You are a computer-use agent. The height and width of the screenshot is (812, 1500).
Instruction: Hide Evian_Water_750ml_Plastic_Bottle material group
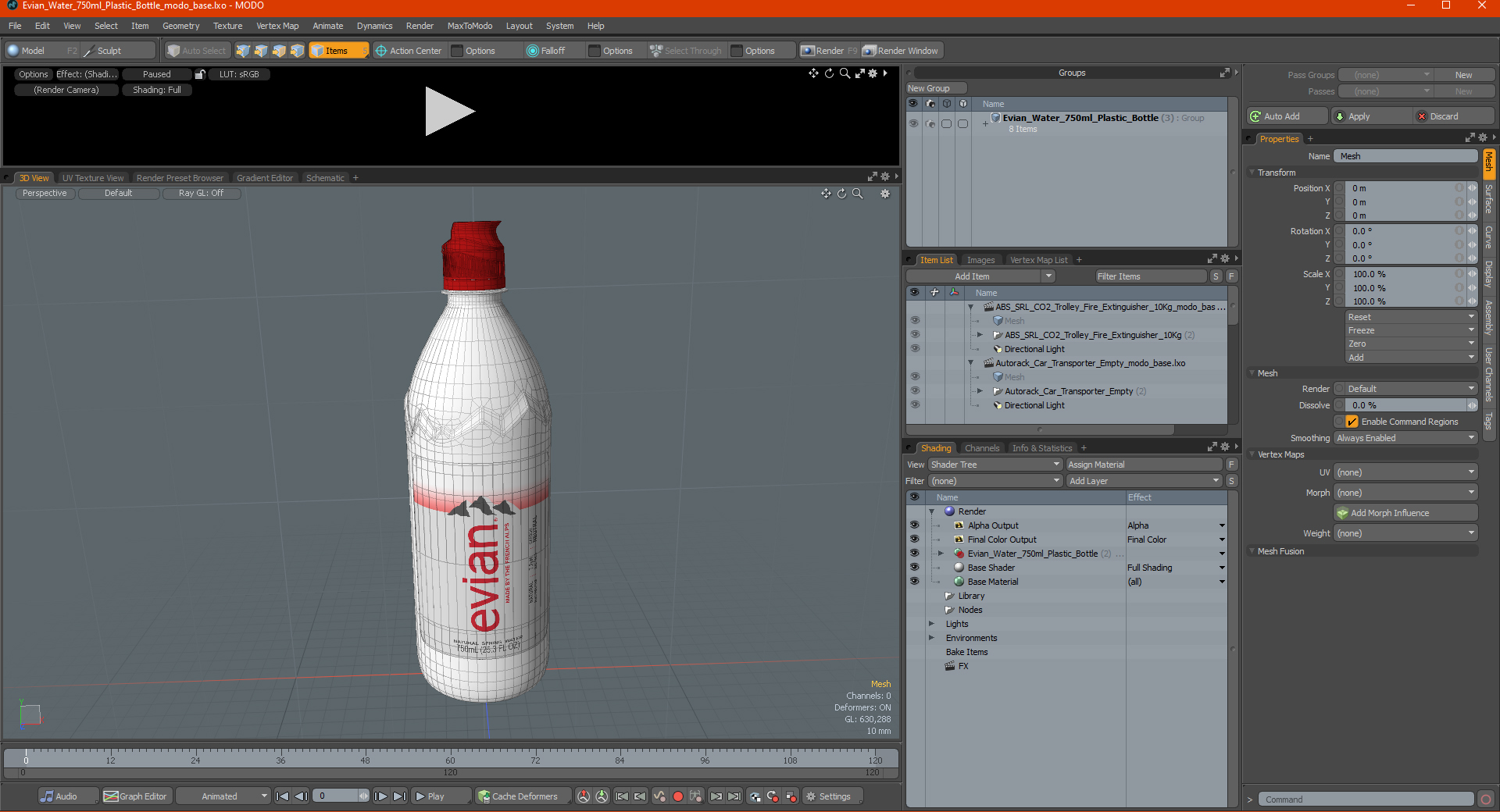(914, 554)
